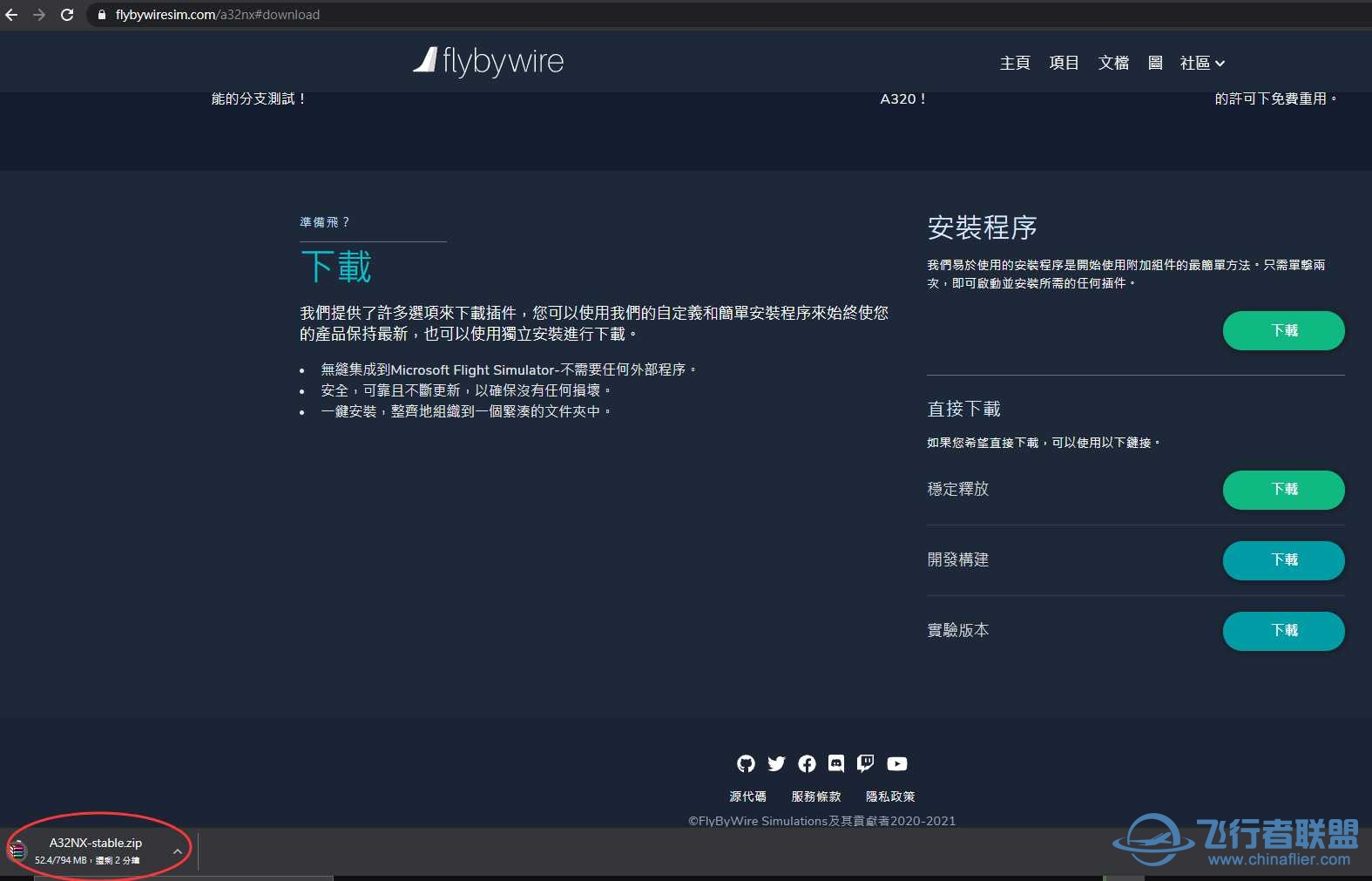
Task: Open the 隱私政策 footer link
Action: coord(890,796)
